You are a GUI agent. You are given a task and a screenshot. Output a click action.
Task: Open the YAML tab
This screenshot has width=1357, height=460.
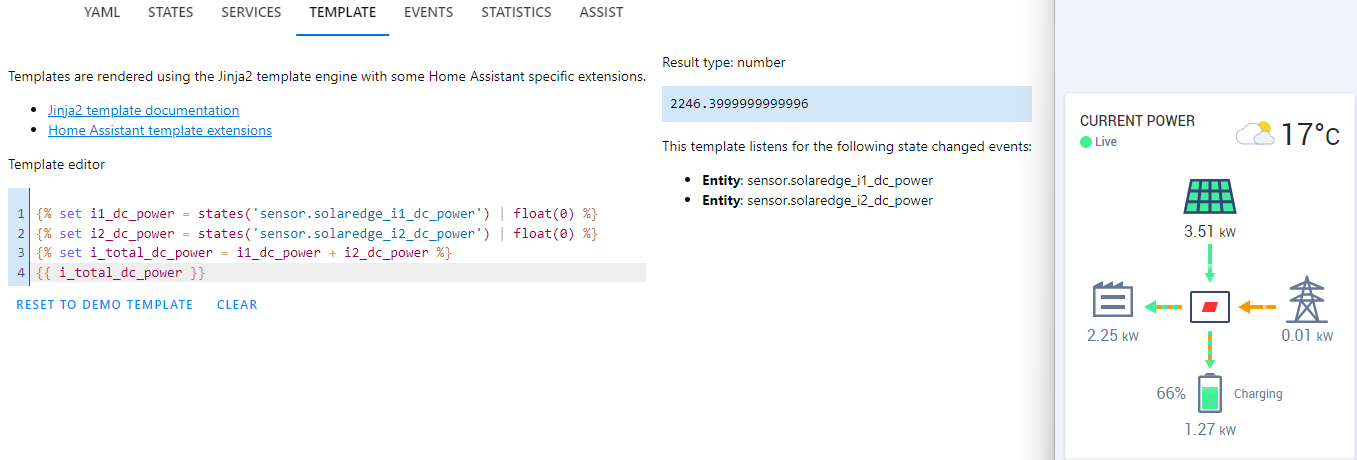(102, 13)
